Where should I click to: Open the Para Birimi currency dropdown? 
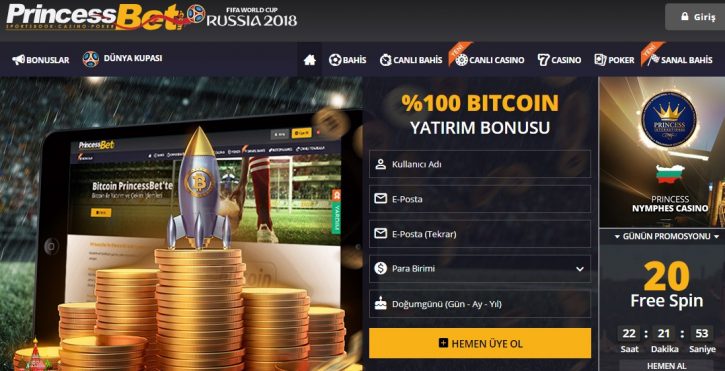pyautogui.click(x=480, y=269)
